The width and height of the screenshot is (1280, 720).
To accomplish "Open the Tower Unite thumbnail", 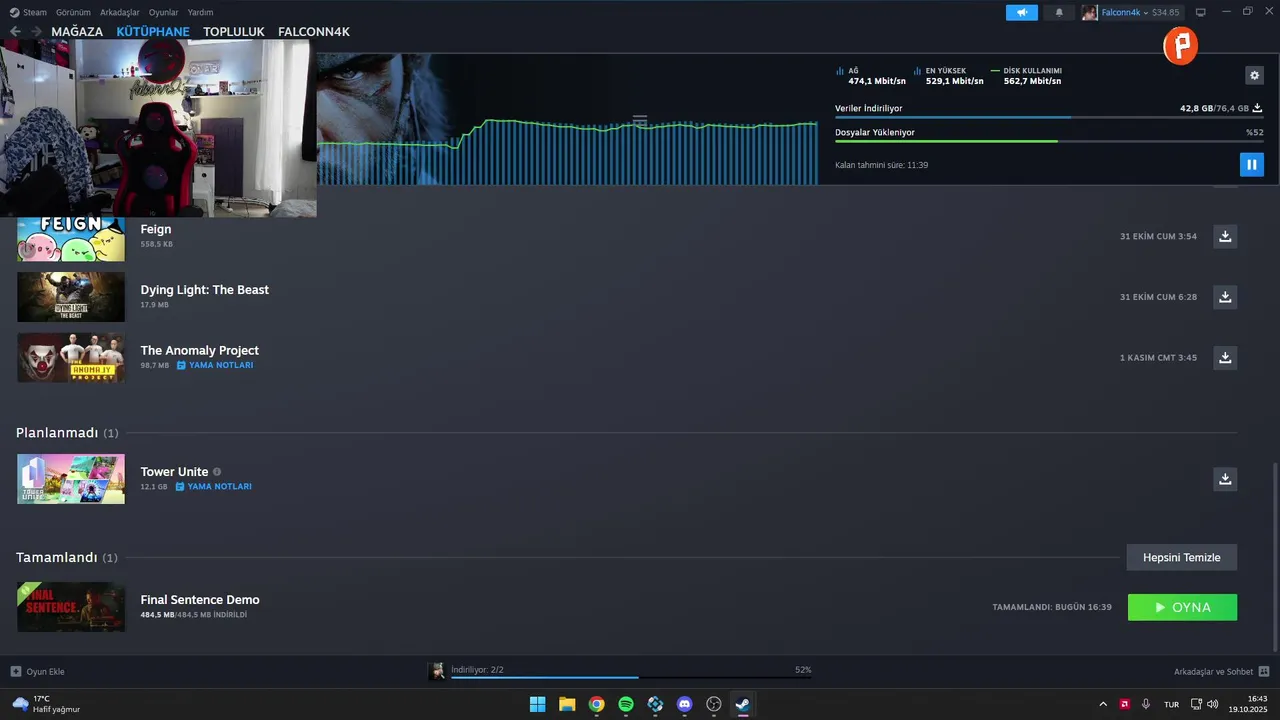I will point(71,479).
